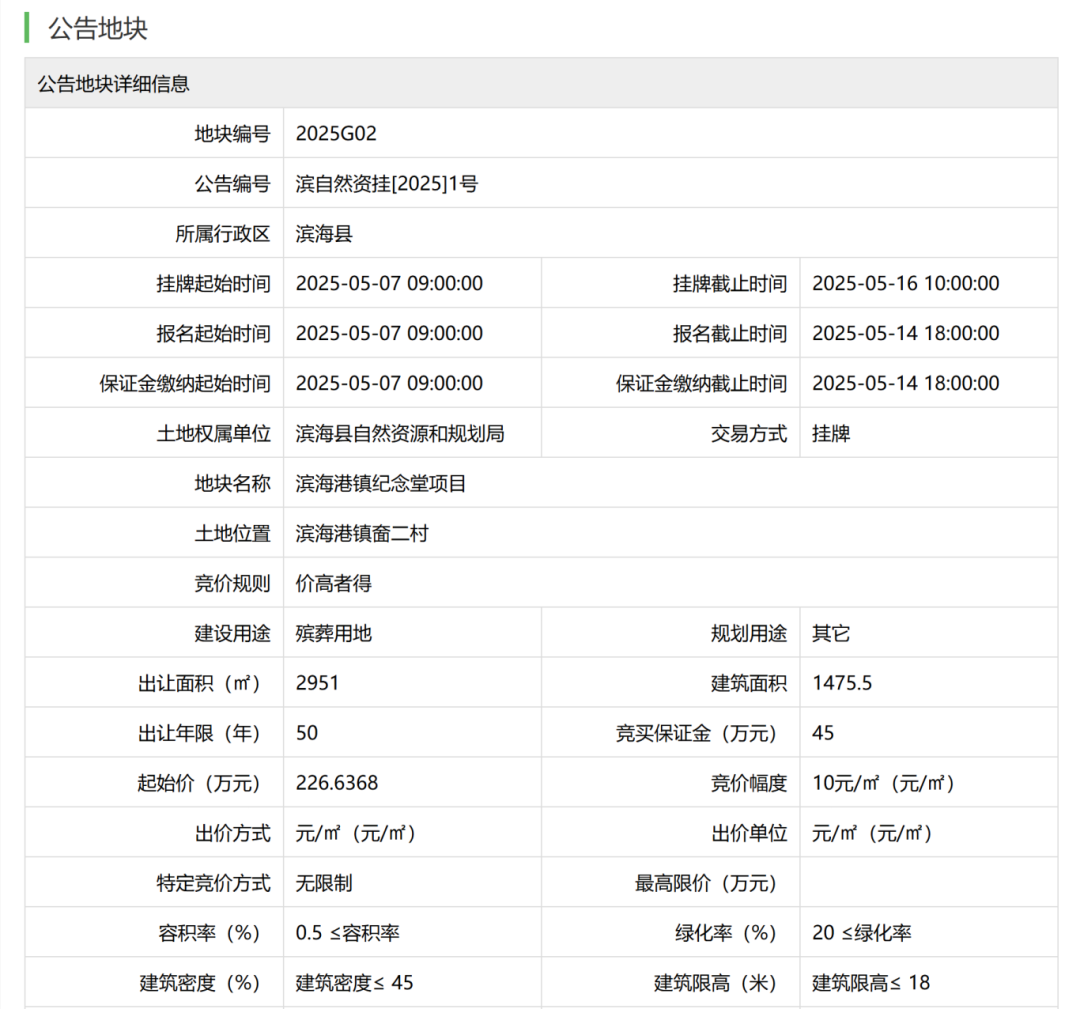Viewport: 1080px width, 1009px height.
Task: Select building density value 建筑密度≤ 45
Action: [354, 983]
